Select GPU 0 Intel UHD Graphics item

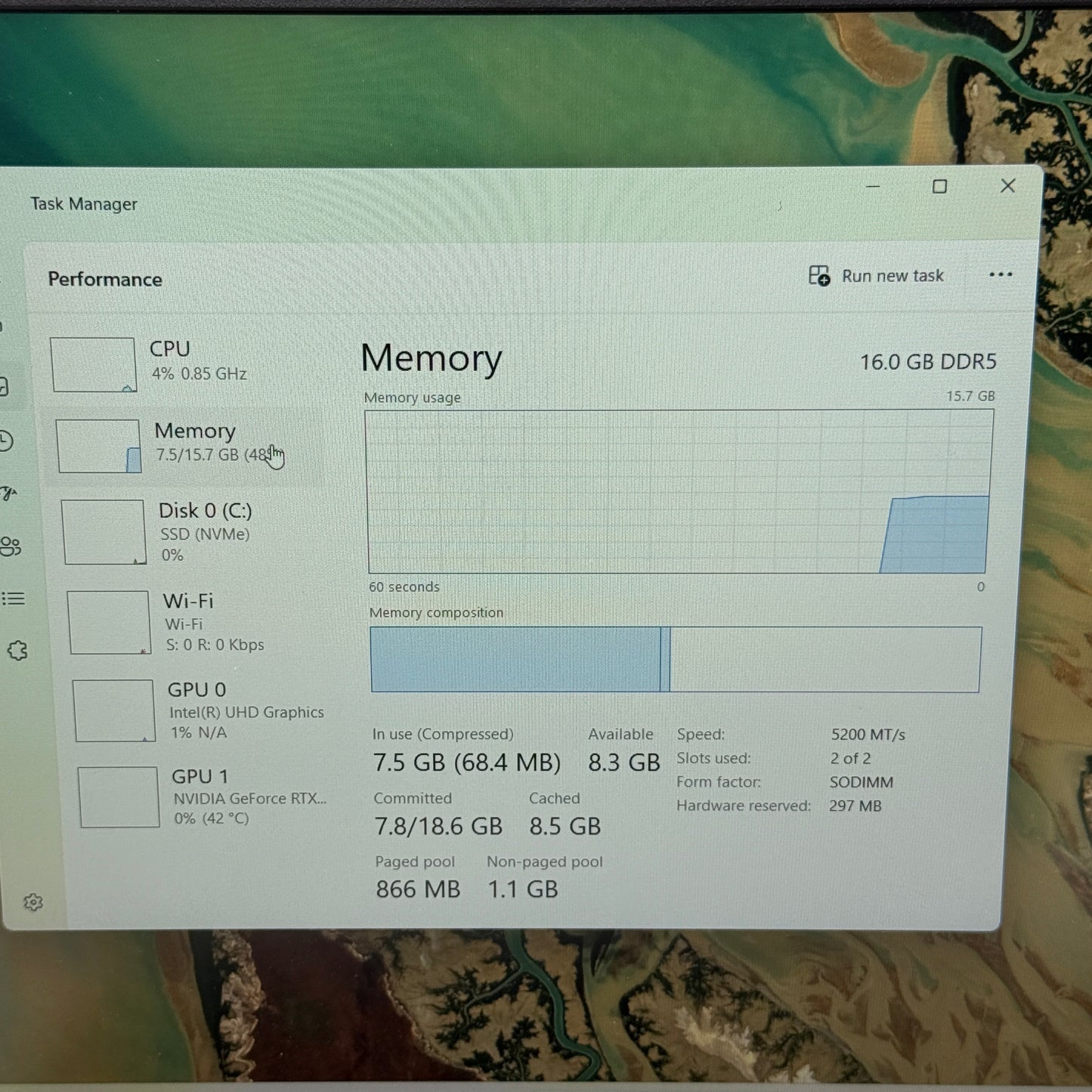[202, 710]
